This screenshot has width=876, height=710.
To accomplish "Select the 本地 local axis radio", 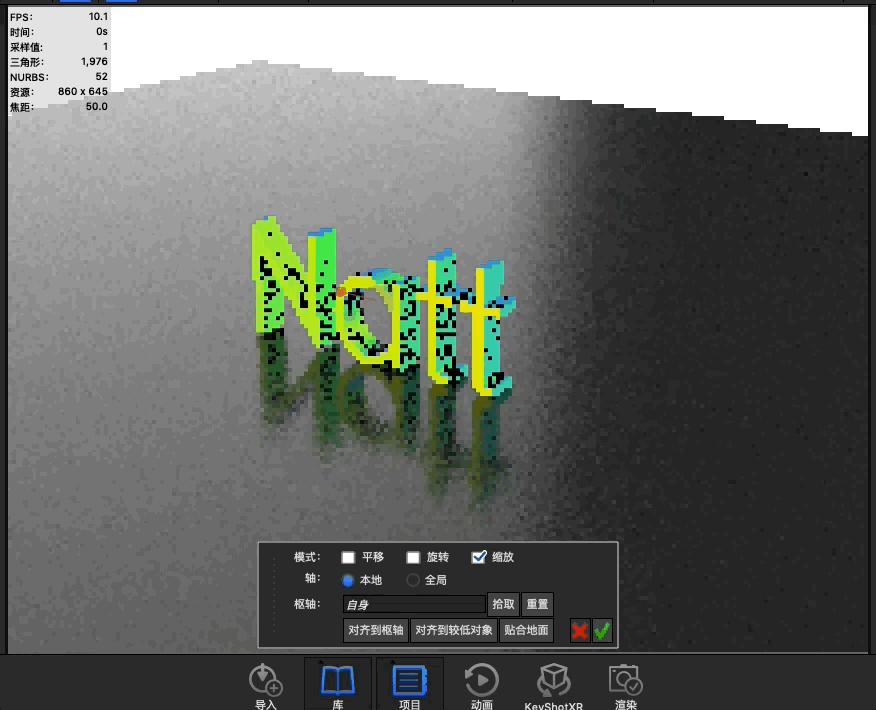I will coord(348,580).
